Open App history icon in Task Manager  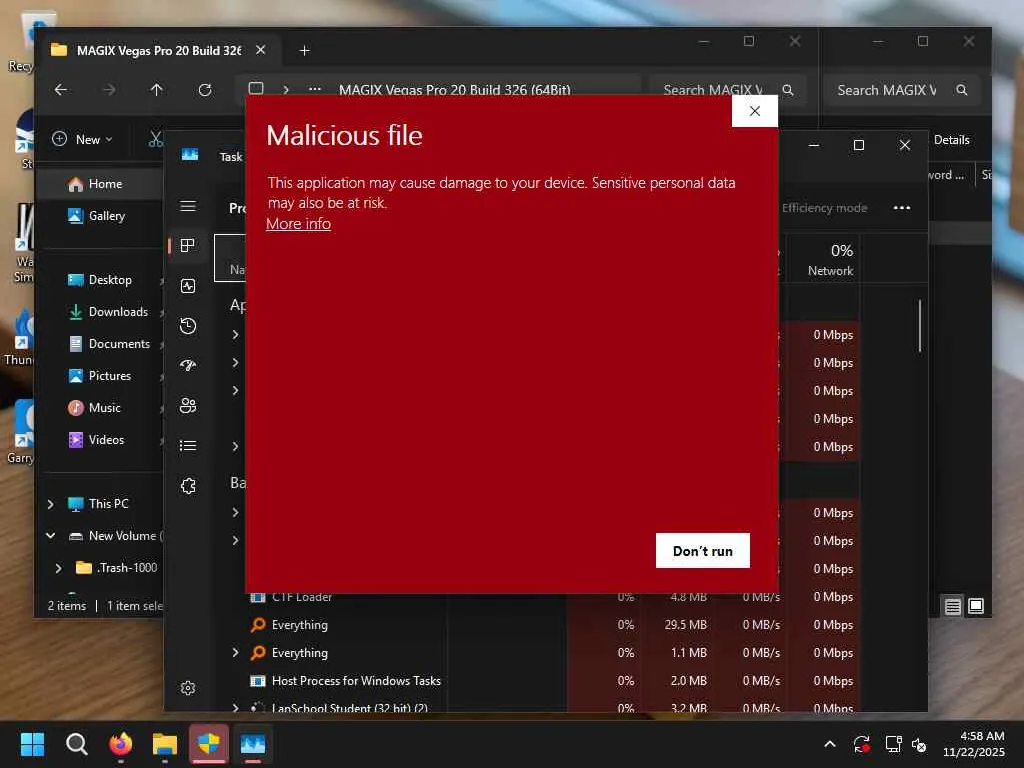coord(188,326)
